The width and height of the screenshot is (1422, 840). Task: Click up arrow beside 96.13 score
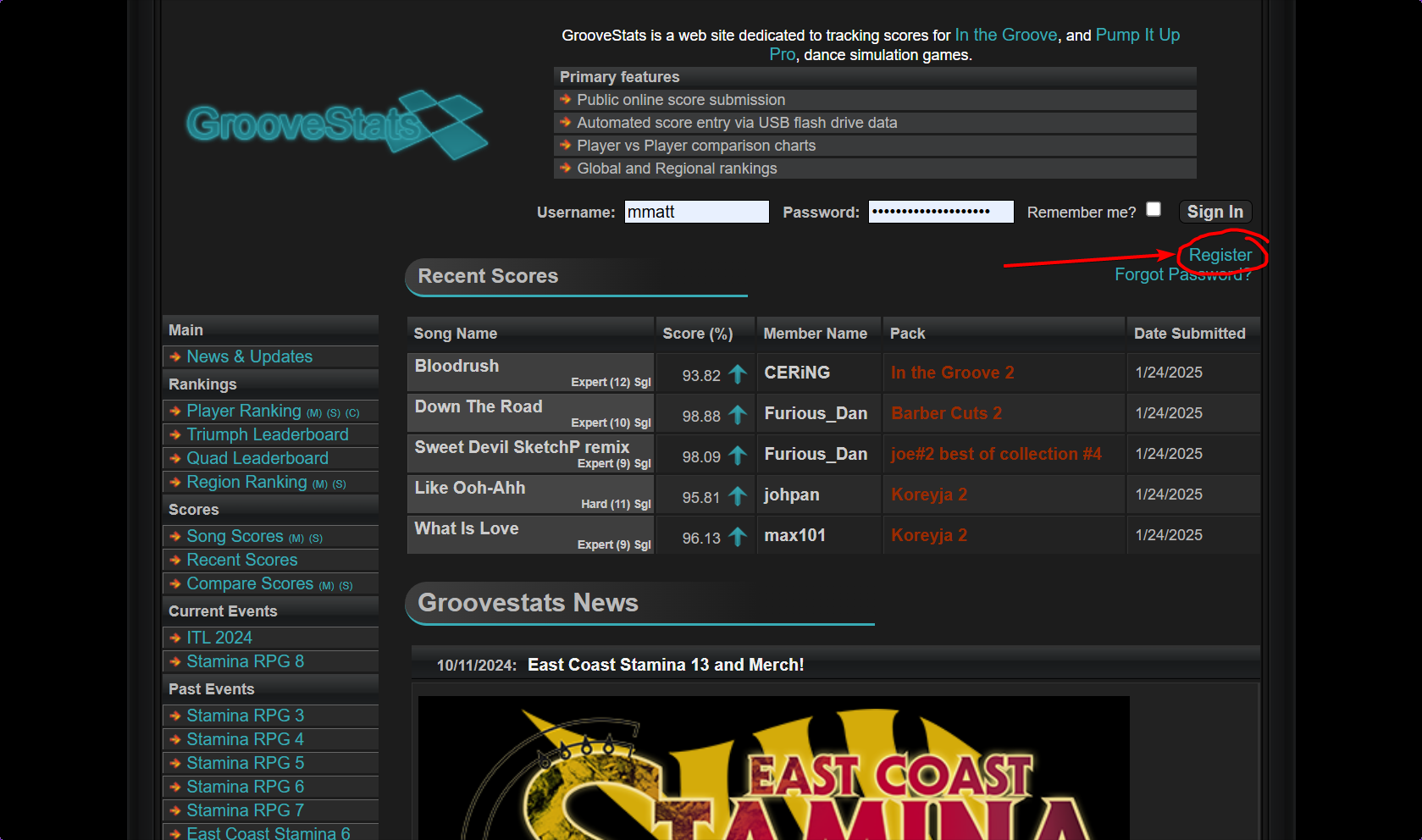738,537
